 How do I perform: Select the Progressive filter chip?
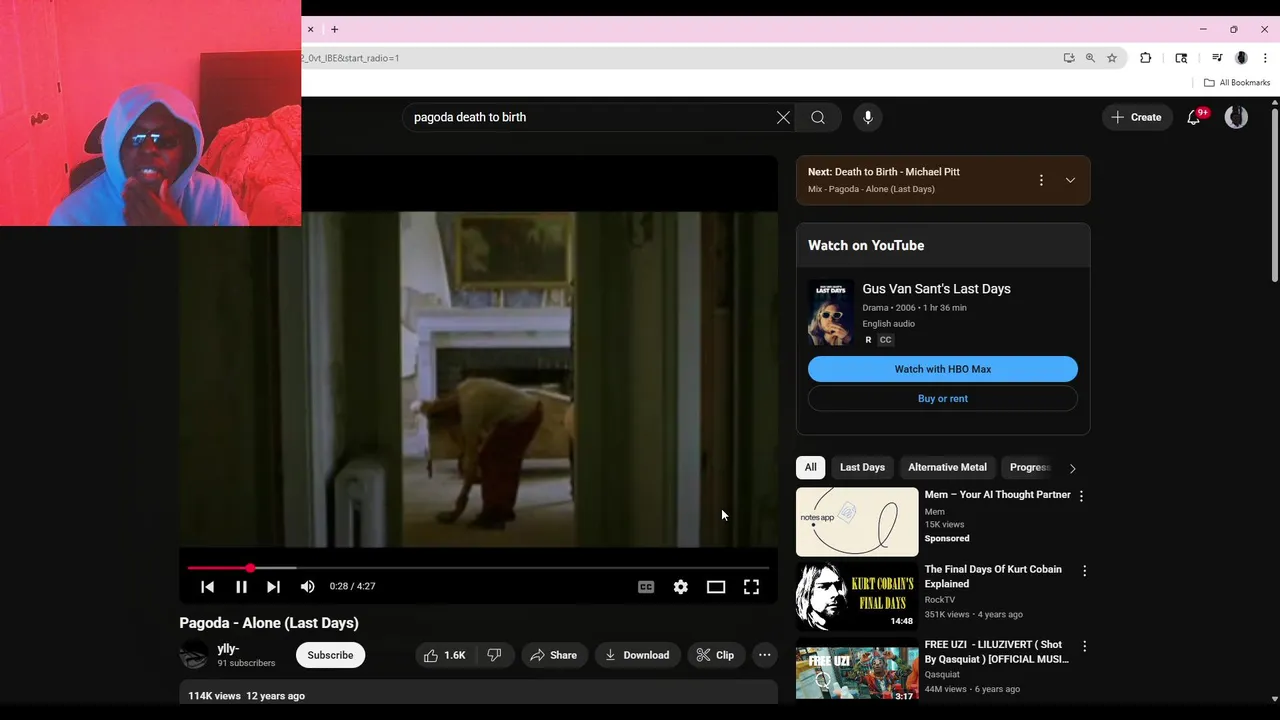click(x=1029, y=467)
